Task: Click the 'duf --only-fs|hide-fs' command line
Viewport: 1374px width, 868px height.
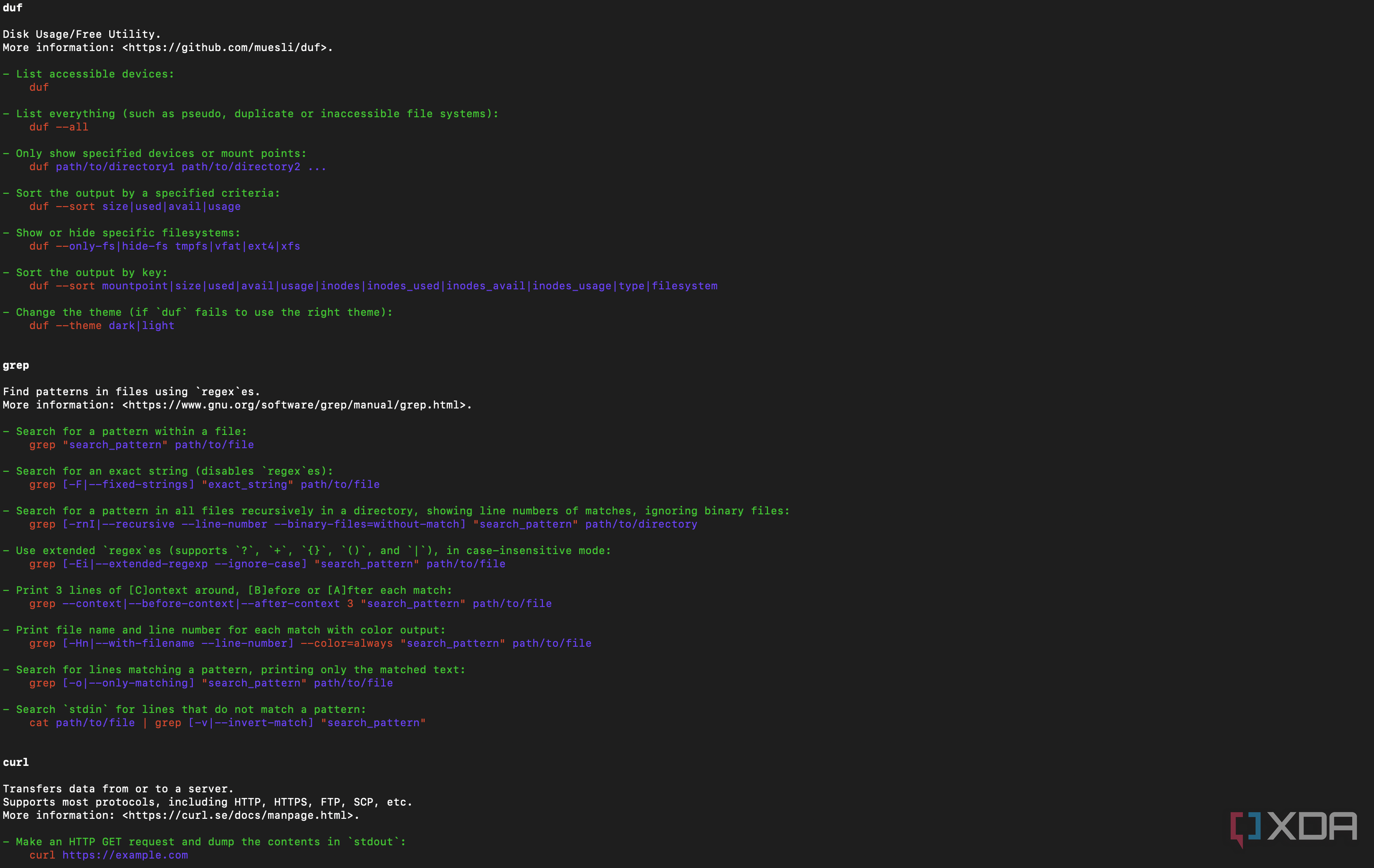Action: pos(165,246)
